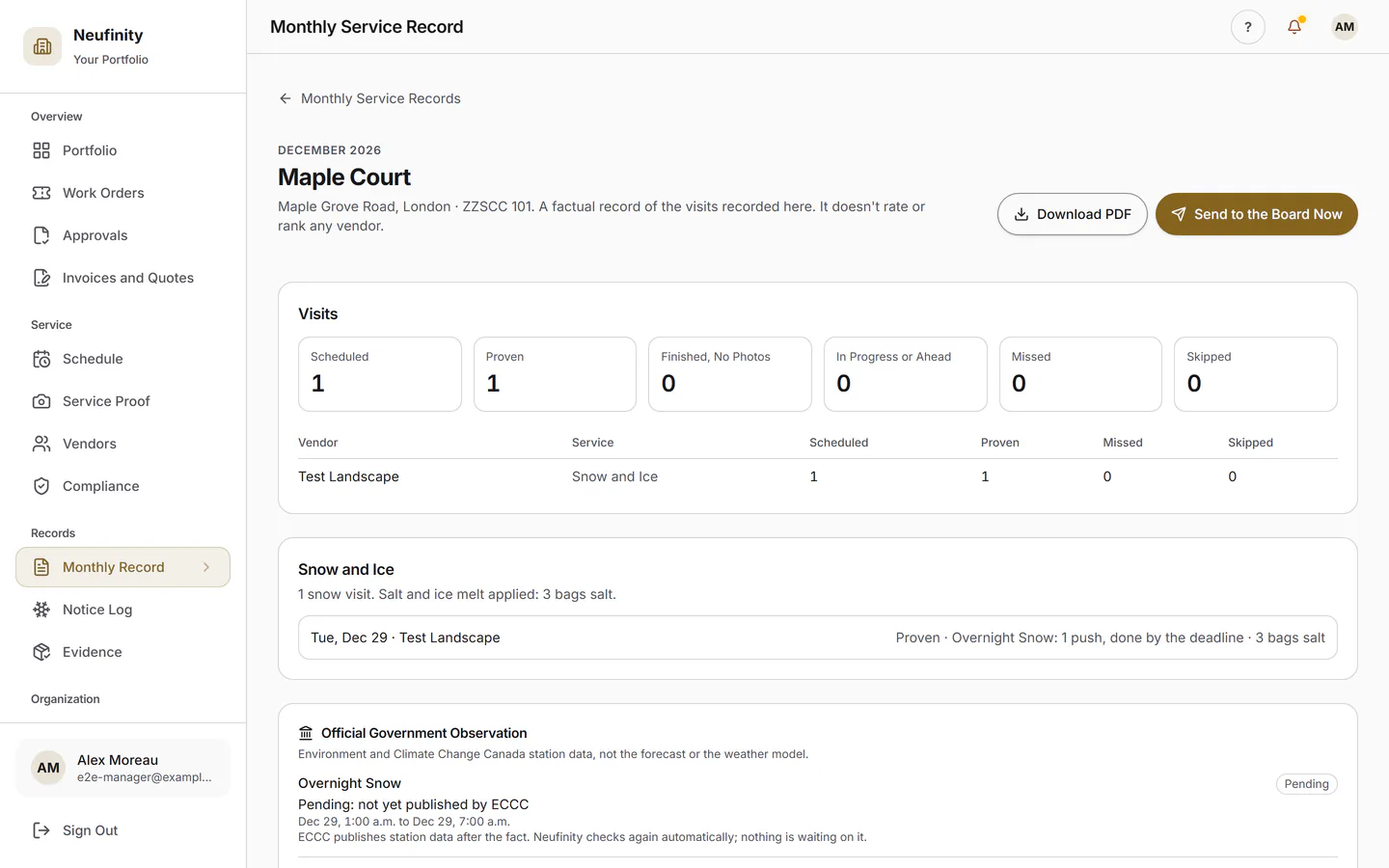Click the Notice Log snowflake icon

click(41, 610)
